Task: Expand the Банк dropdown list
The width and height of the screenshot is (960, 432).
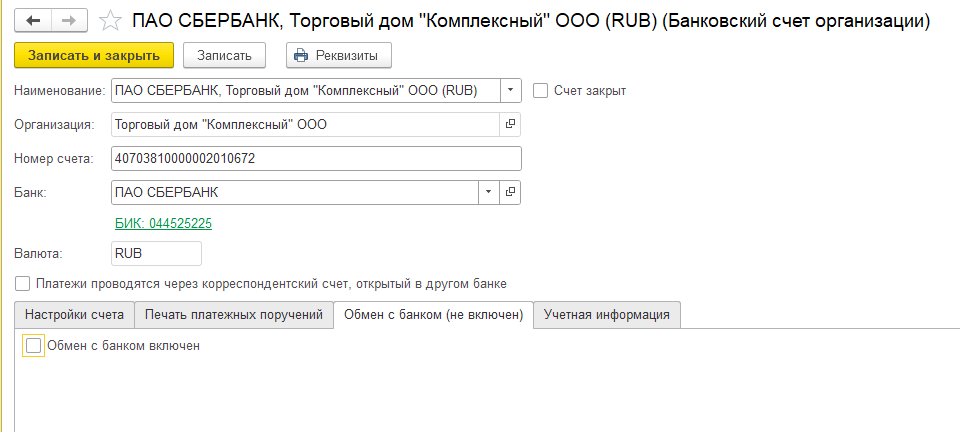Action: (488, 192)
